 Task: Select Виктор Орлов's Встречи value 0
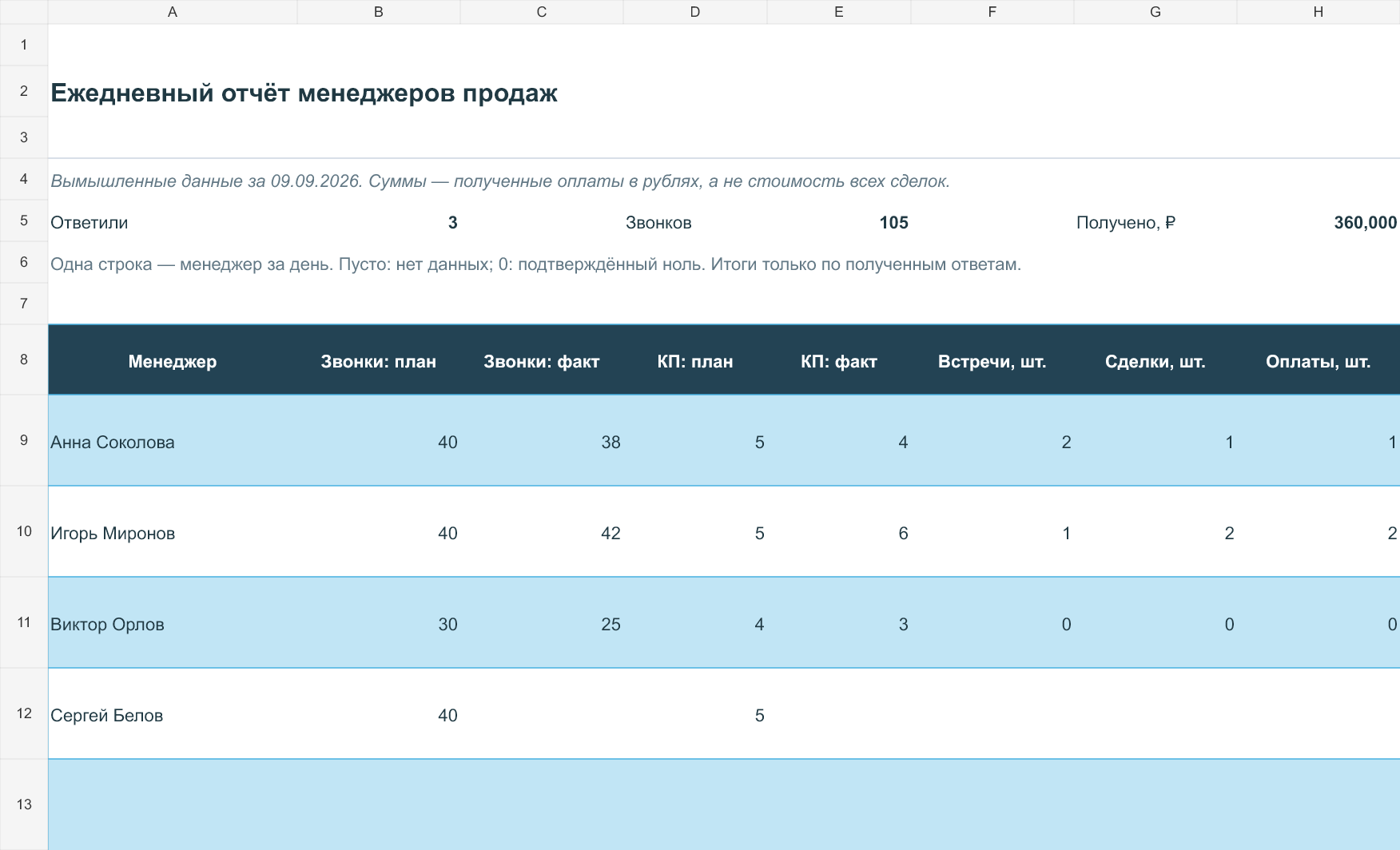[992, 623]
